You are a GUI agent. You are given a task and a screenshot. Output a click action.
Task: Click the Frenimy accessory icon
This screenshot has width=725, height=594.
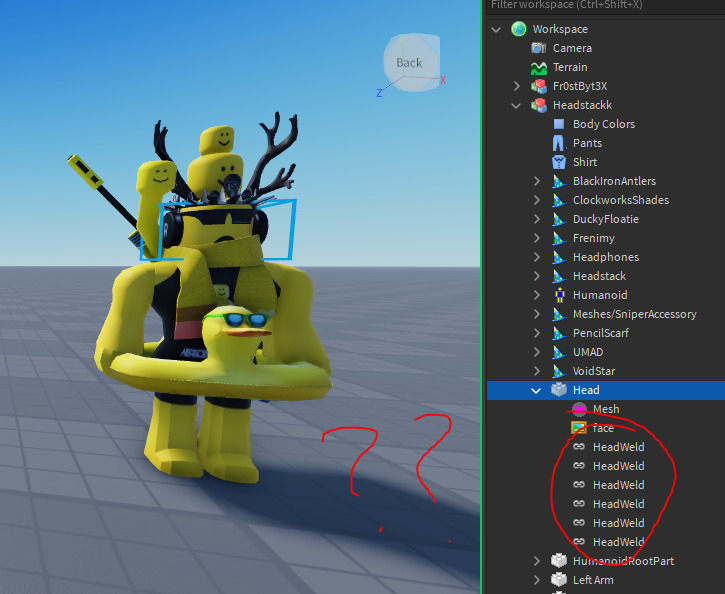pos(559,238)
